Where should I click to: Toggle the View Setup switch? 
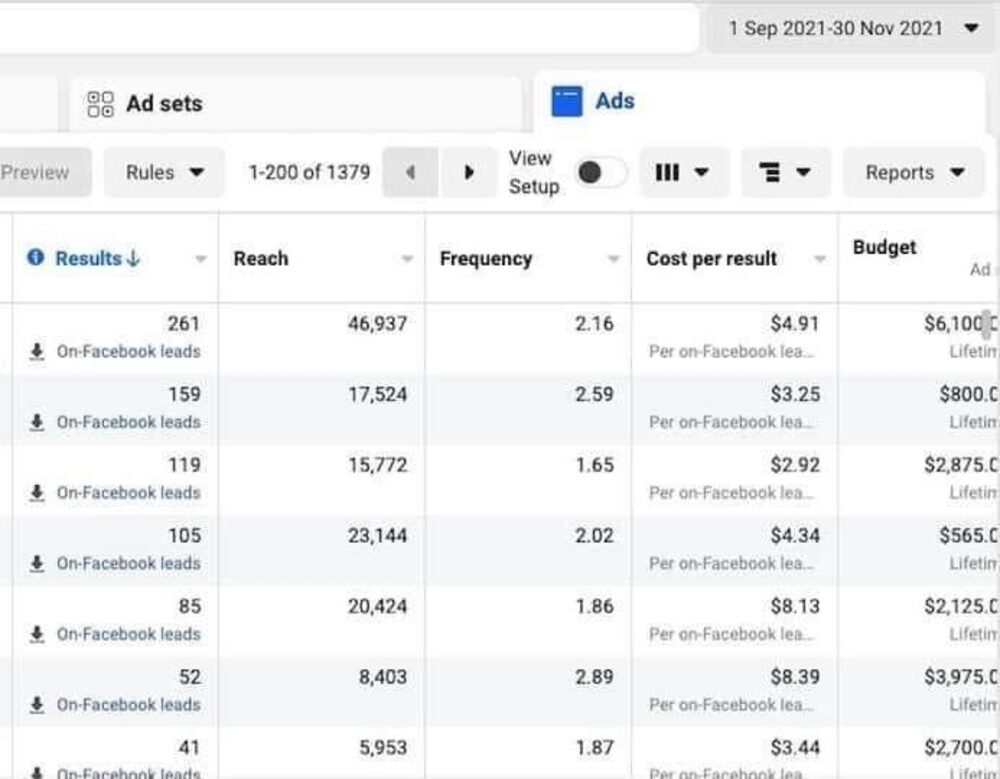(x=600, y=172)
